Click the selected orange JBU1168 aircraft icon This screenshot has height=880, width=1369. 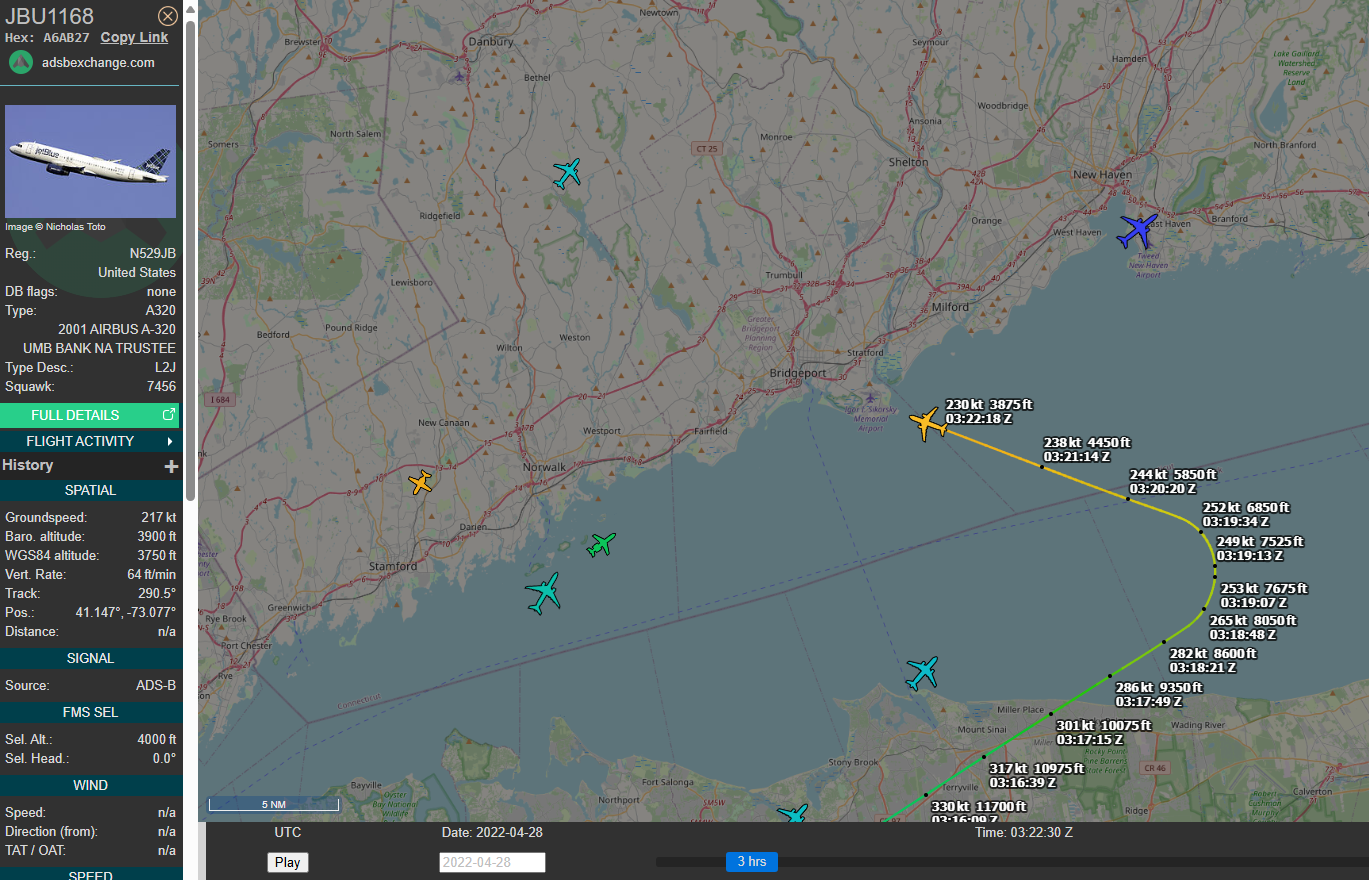(x=928, y=423)
